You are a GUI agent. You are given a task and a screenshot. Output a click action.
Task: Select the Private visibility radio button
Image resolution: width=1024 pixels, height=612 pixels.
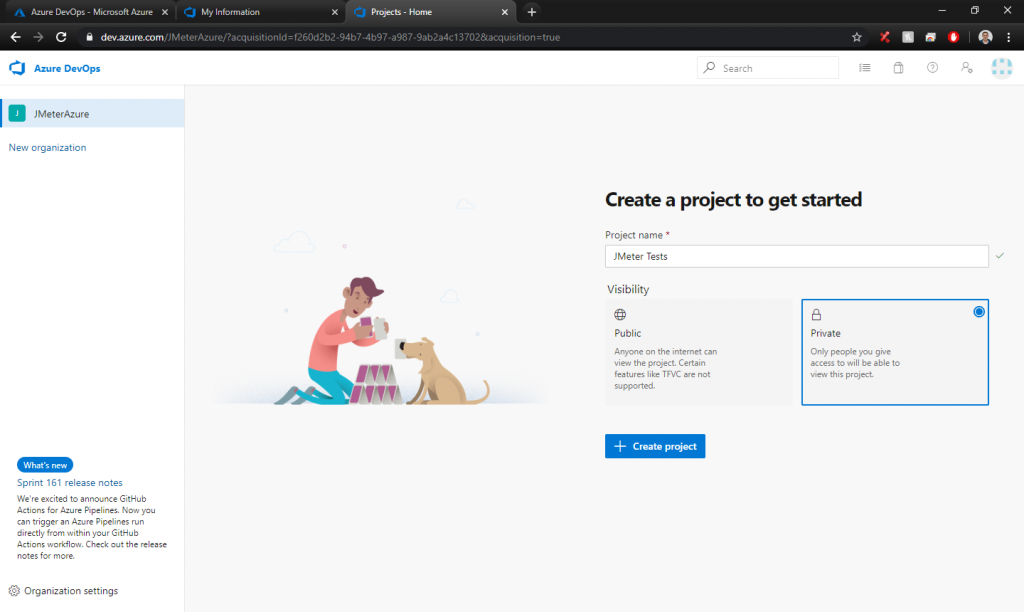click(x=978, y=312)
